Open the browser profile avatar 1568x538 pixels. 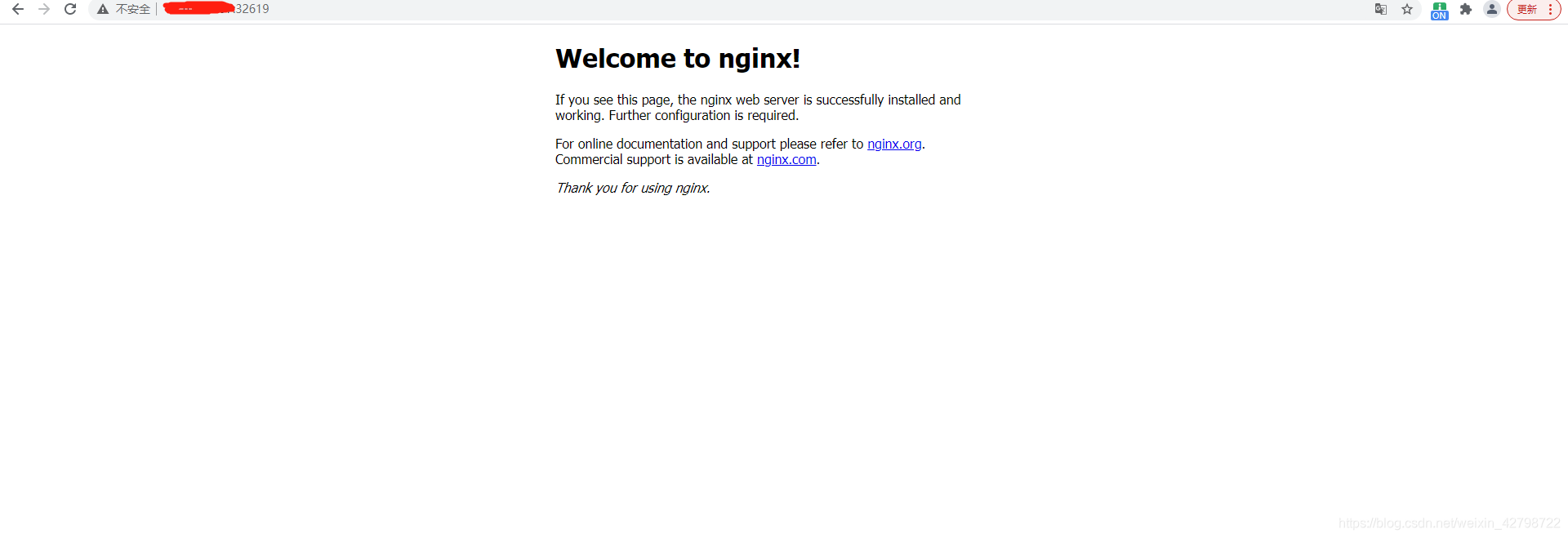pyautogui.click(x=1492, y=9)
